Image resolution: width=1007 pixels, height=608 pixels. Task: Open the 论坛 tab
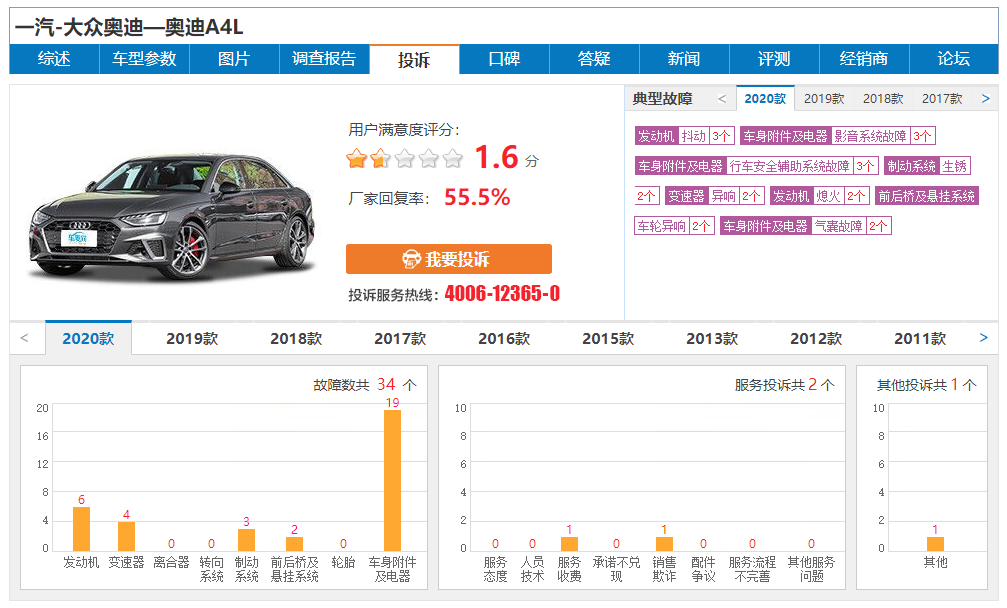[x=953, y=59]
